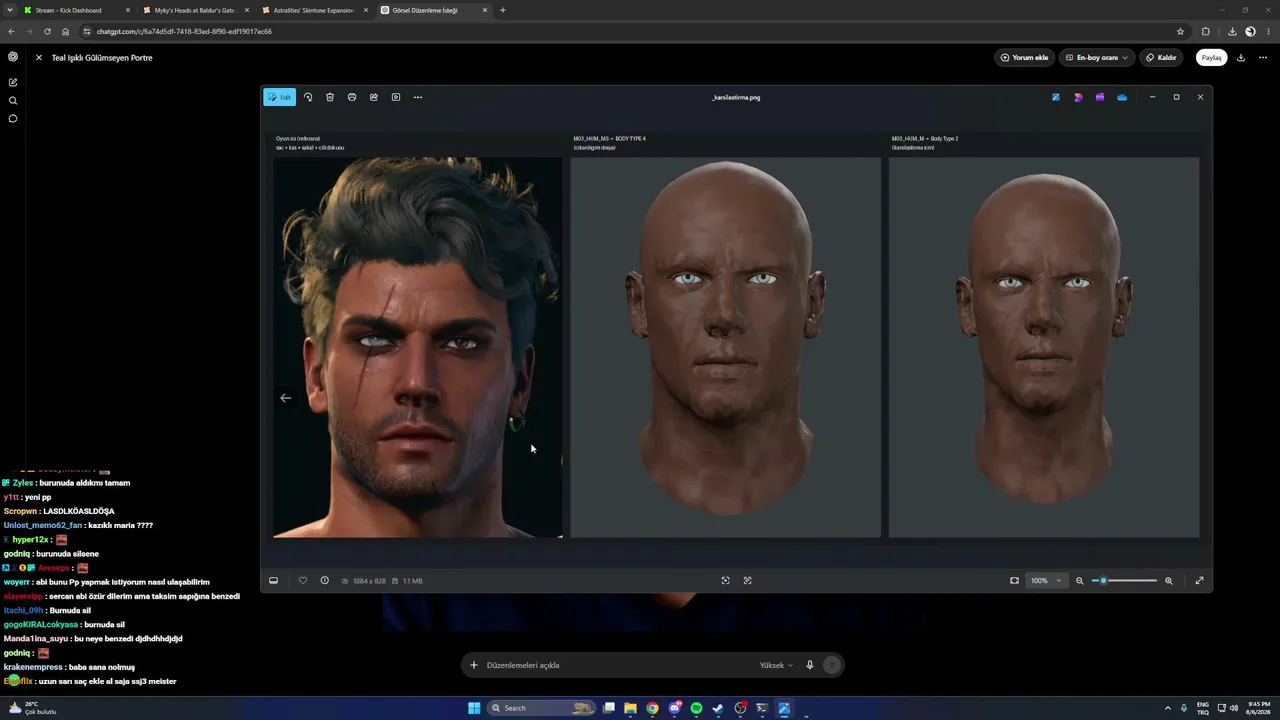Screen dimensions: 1280x720
Task: Share the image from Photos toolbar
Action: click(374, 97)
